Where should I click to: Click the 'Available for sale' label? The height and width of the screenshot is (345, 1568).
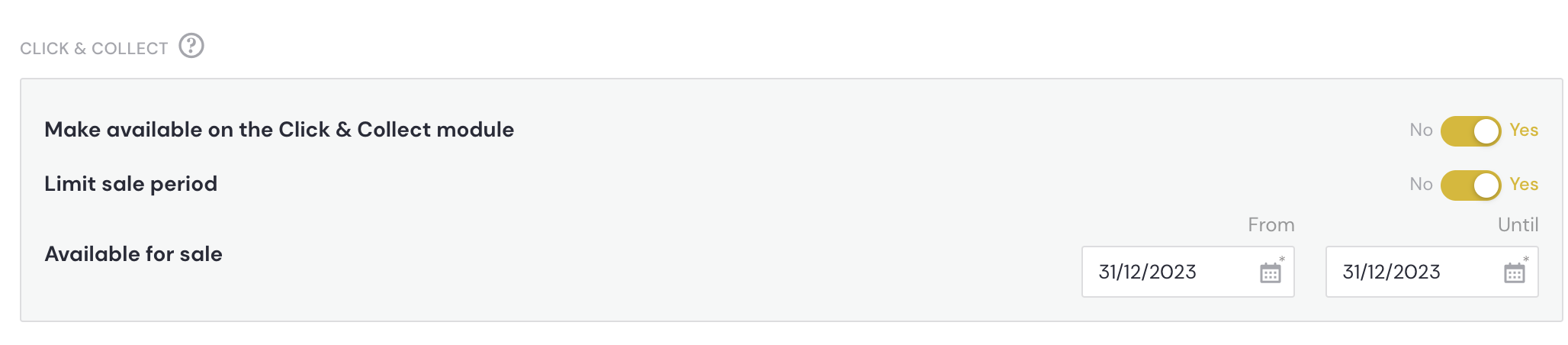133,254
